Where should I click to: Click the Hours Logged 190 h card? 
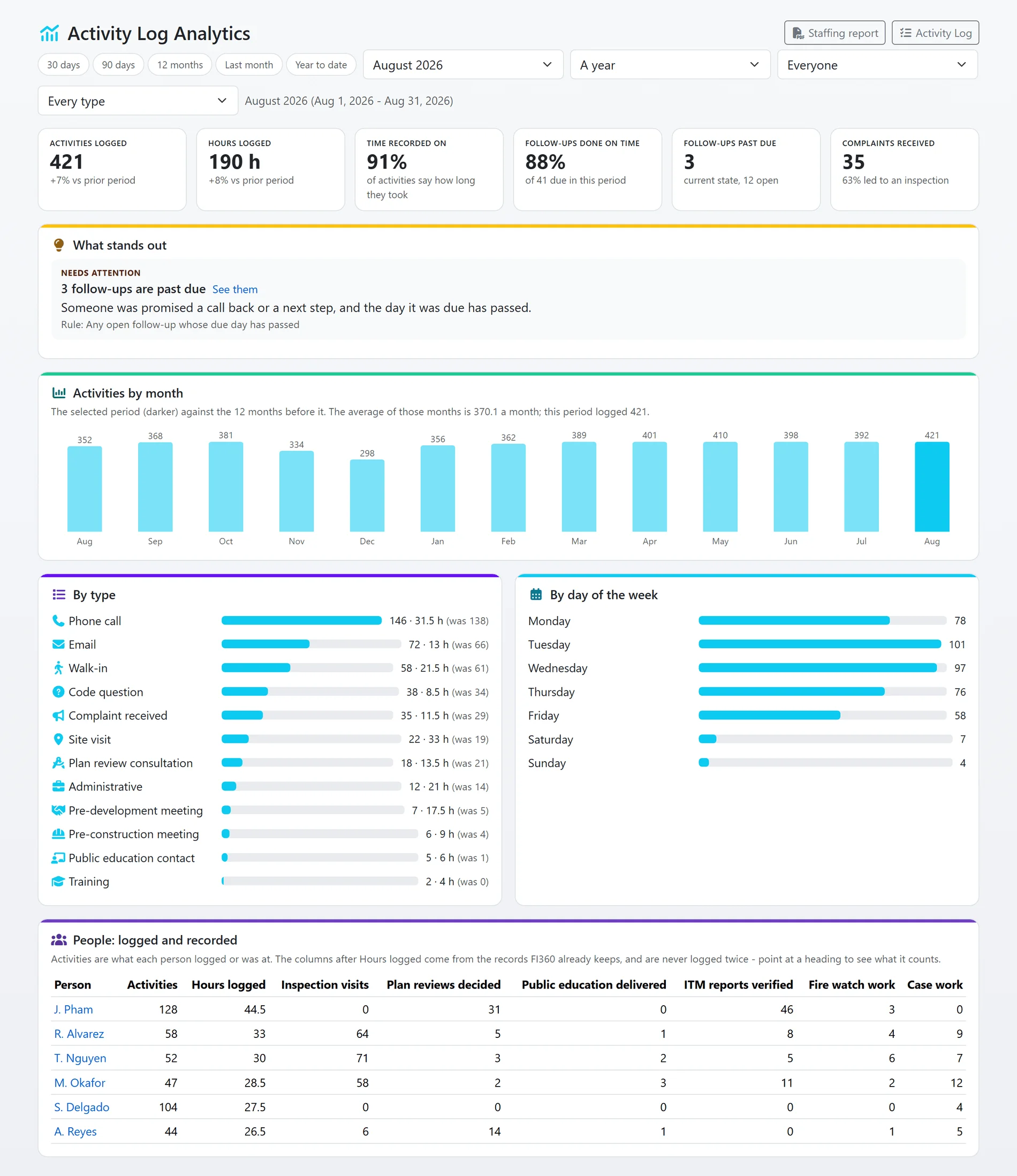270,169
